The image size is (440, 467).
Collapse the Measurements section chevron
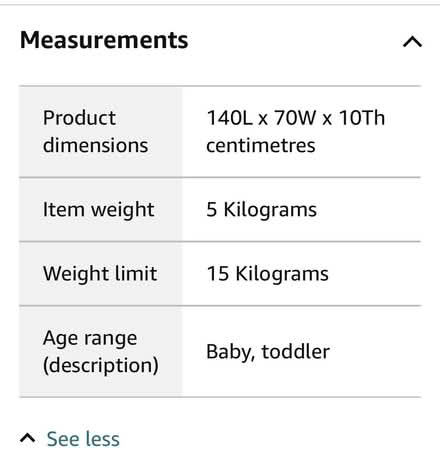[412, 42]
